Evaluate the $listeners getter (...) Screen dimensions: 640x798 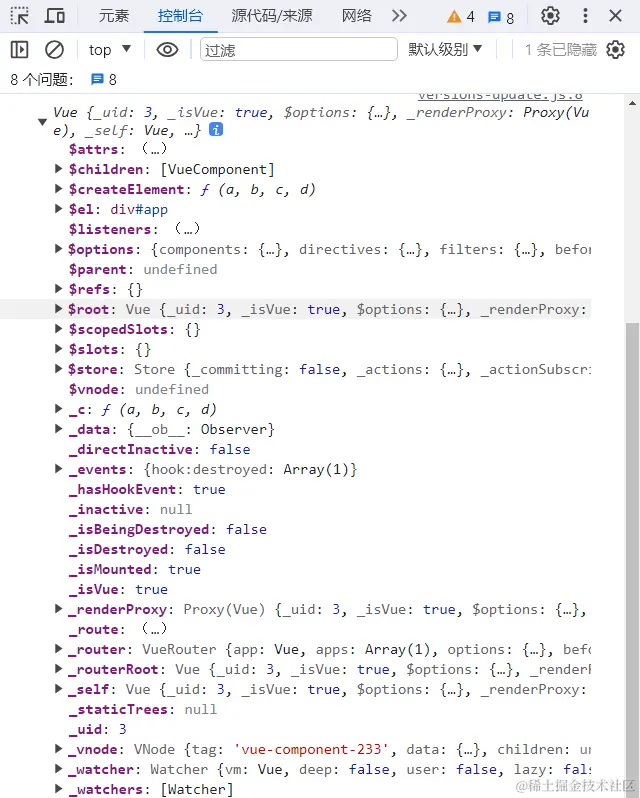(187, 229)
